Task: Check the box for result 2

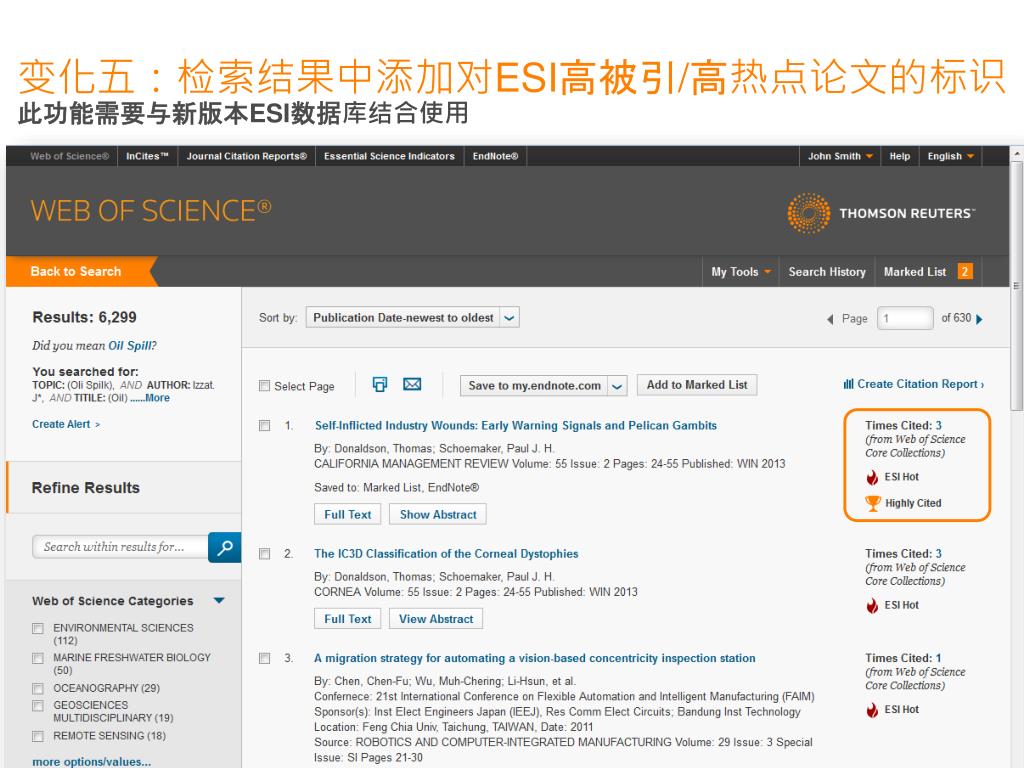Action: point(264,554)
